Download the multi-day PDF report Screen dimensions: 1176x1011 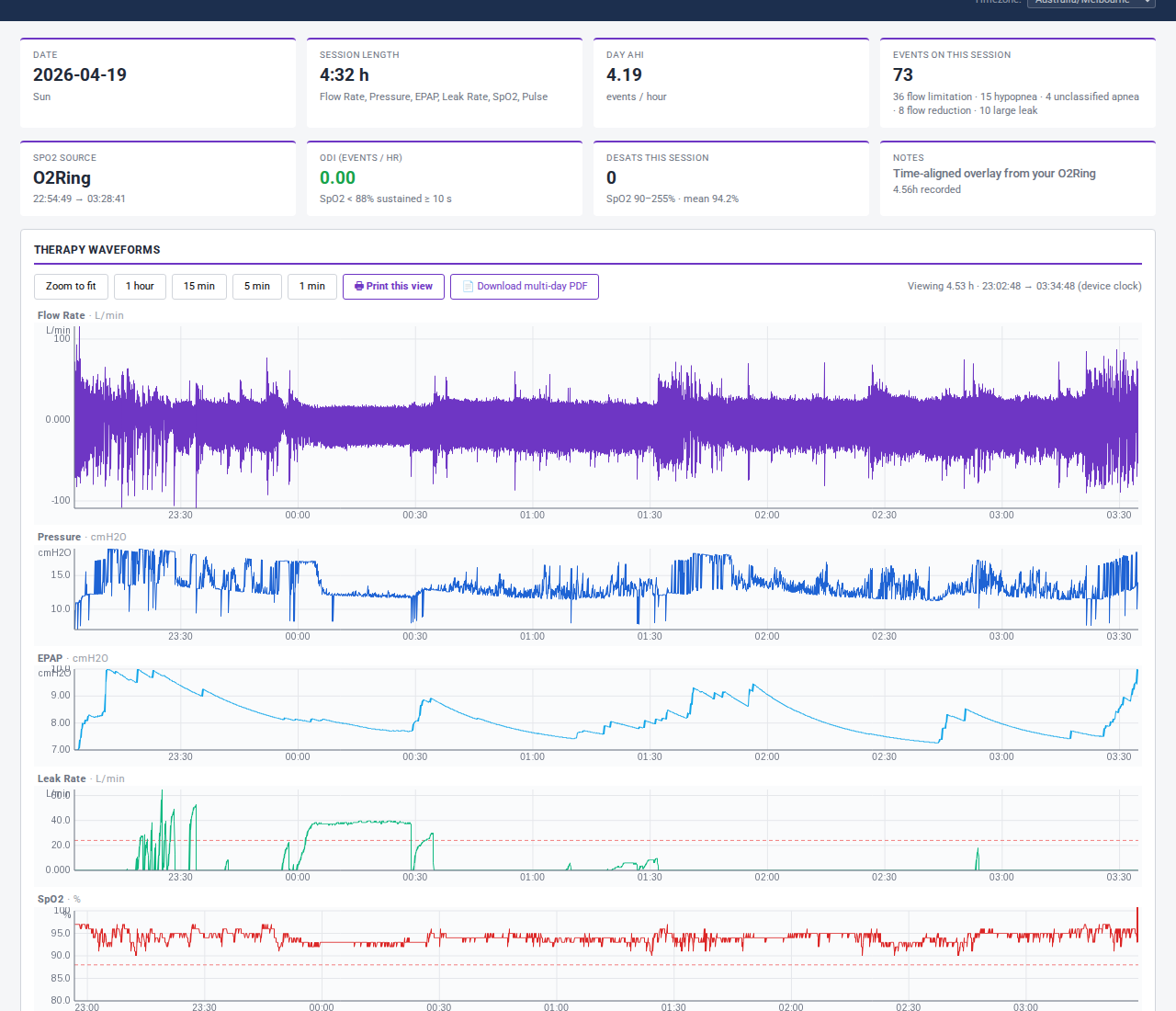pyautogui.click(x=524, y=286)
